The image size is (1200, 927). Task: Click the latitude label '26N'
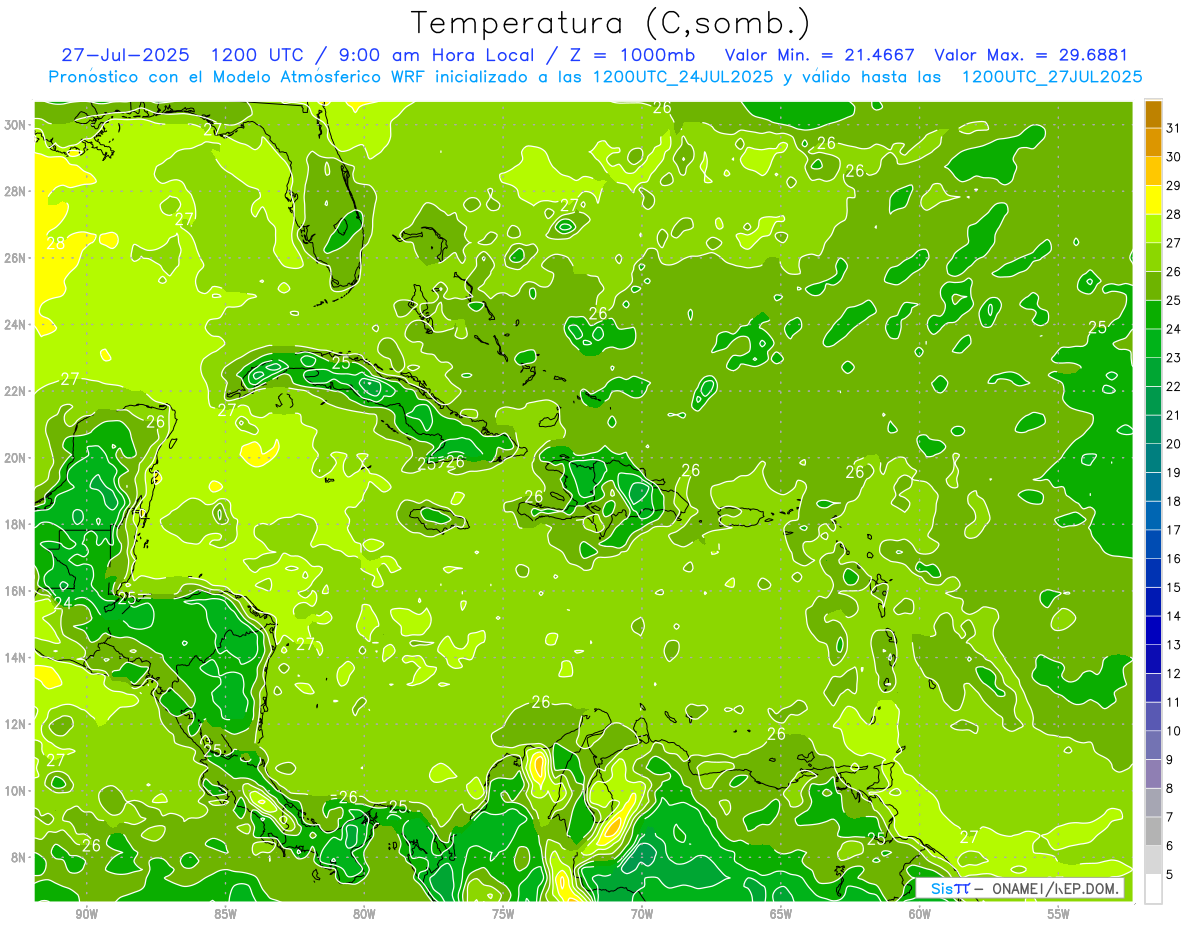[15, 258]
